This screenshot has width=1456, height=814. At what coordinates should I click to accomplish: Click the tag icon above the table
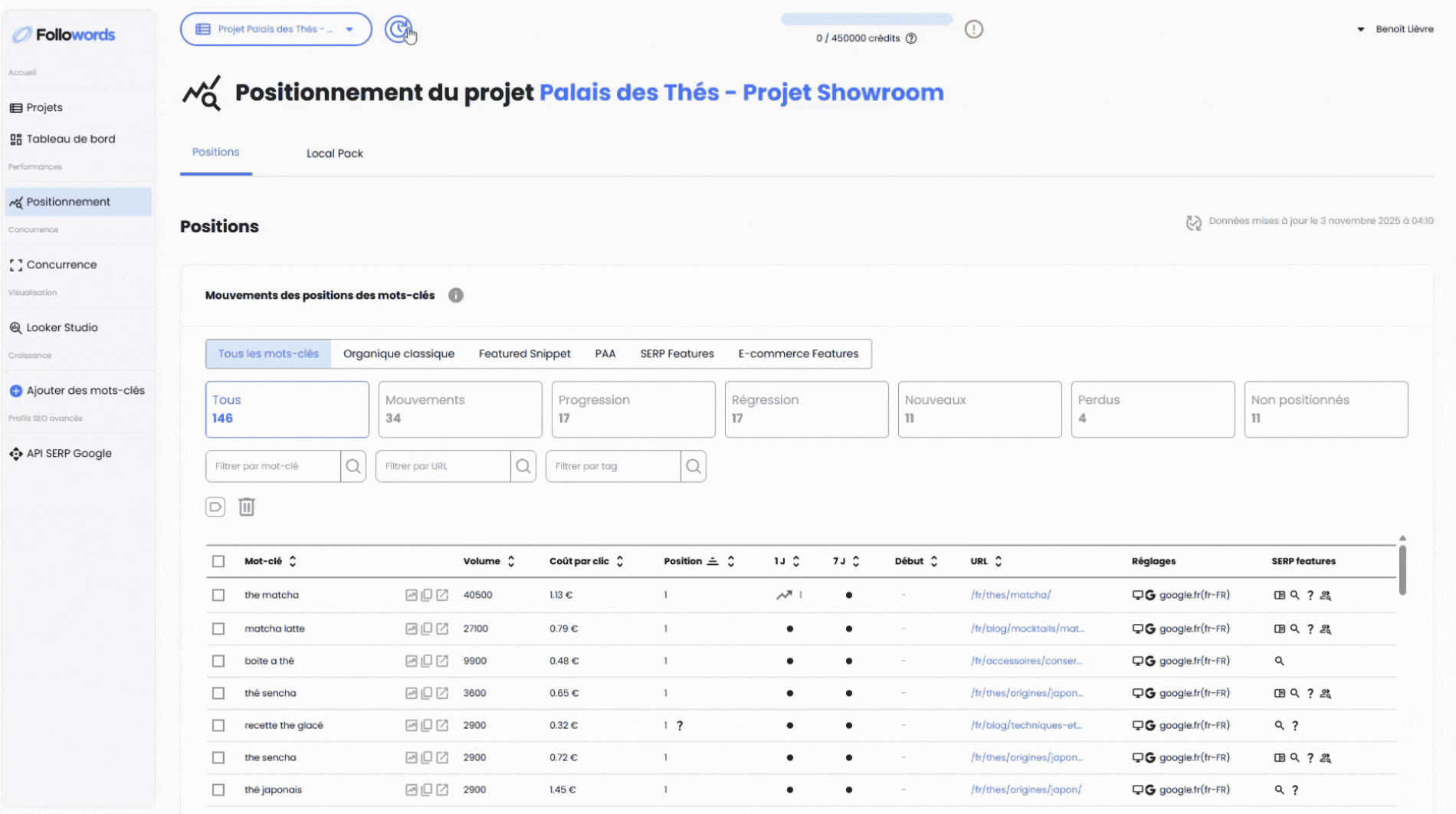(x=215, y=507)
